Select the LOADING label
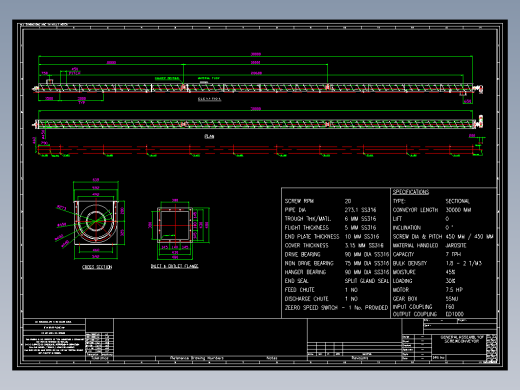The height and width of the screenshot is (390, 520). (x=403, y=281)
